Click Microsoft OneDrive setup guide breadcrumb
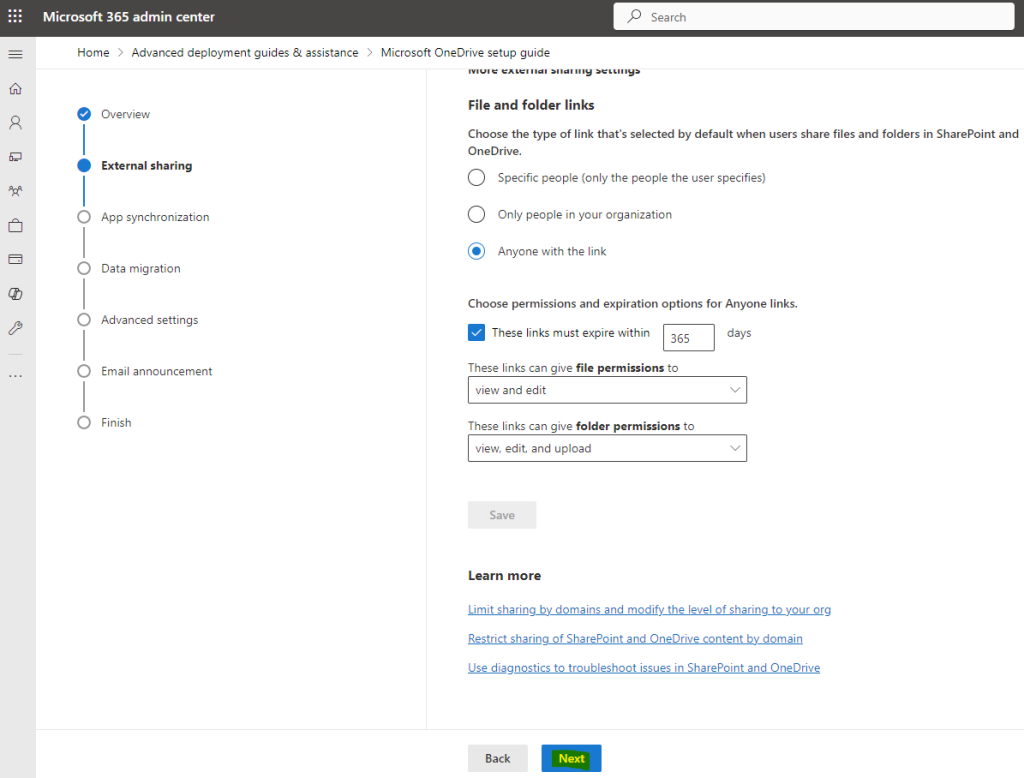This screenshot has width=1024, height=778. tap(465, 52)
